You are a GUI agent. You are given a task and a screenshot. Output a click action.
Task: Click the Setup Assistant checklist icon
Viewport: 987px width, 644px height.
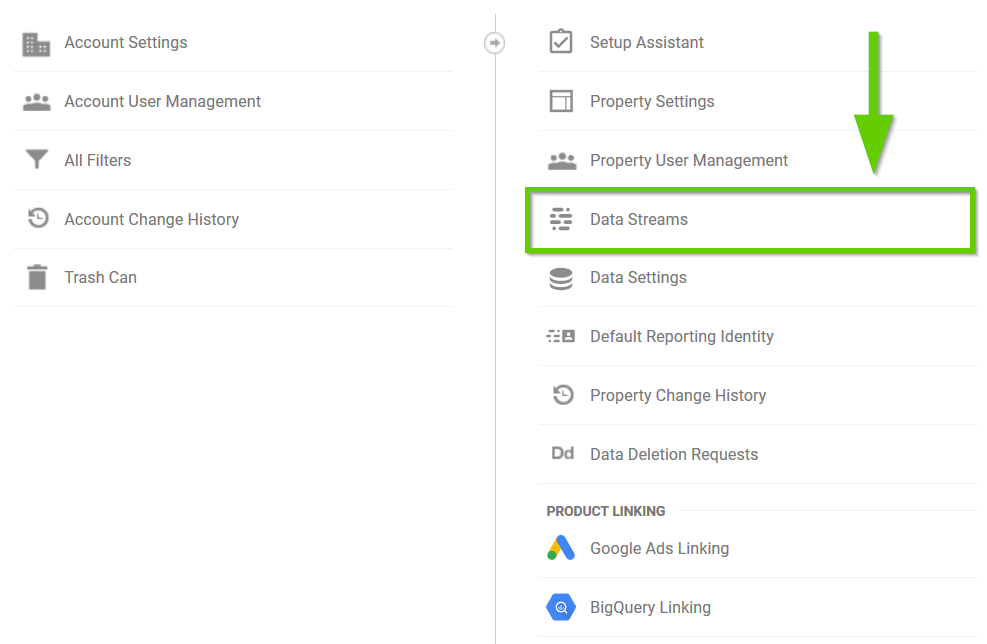coord(561,42)
